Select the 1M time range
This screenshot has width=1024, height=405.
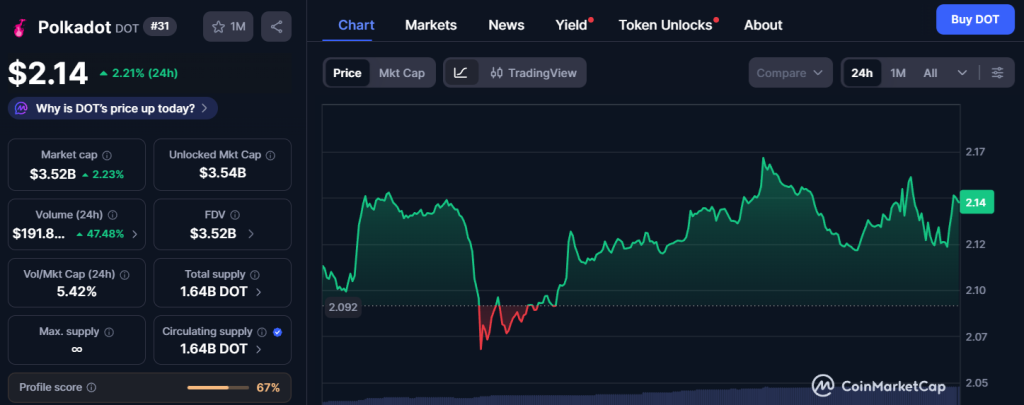tap(898, 73)
